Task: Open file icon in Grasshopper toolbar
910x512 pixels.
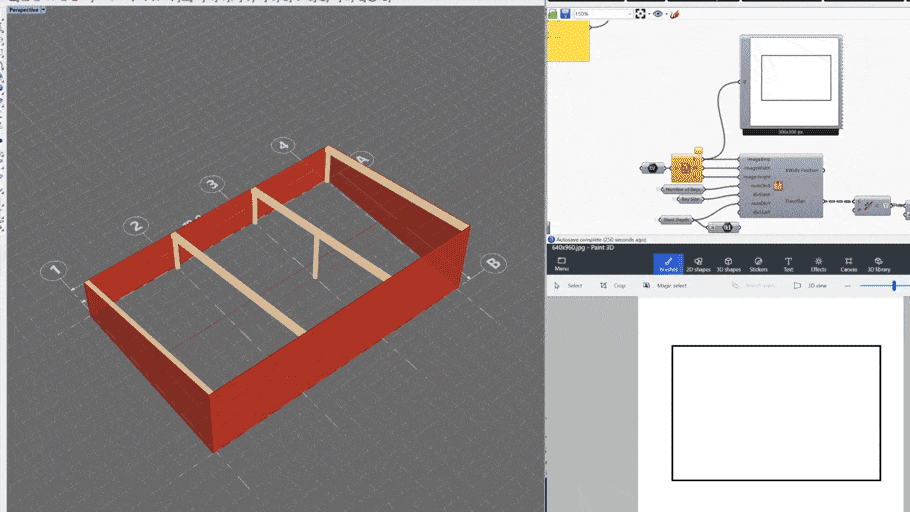Action: (x=552, y=14)
